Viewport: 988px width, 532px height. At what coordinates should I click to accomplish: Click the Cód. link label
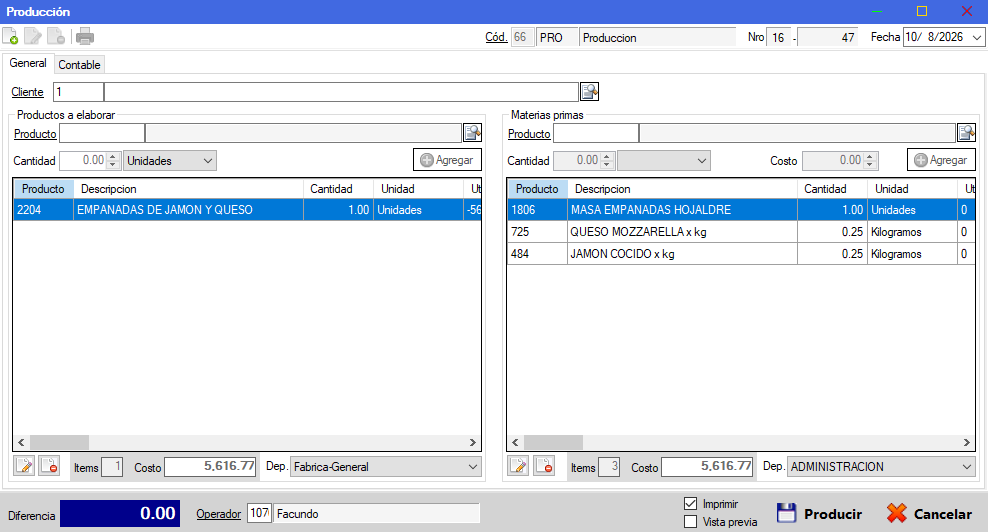tap(496, 37)
